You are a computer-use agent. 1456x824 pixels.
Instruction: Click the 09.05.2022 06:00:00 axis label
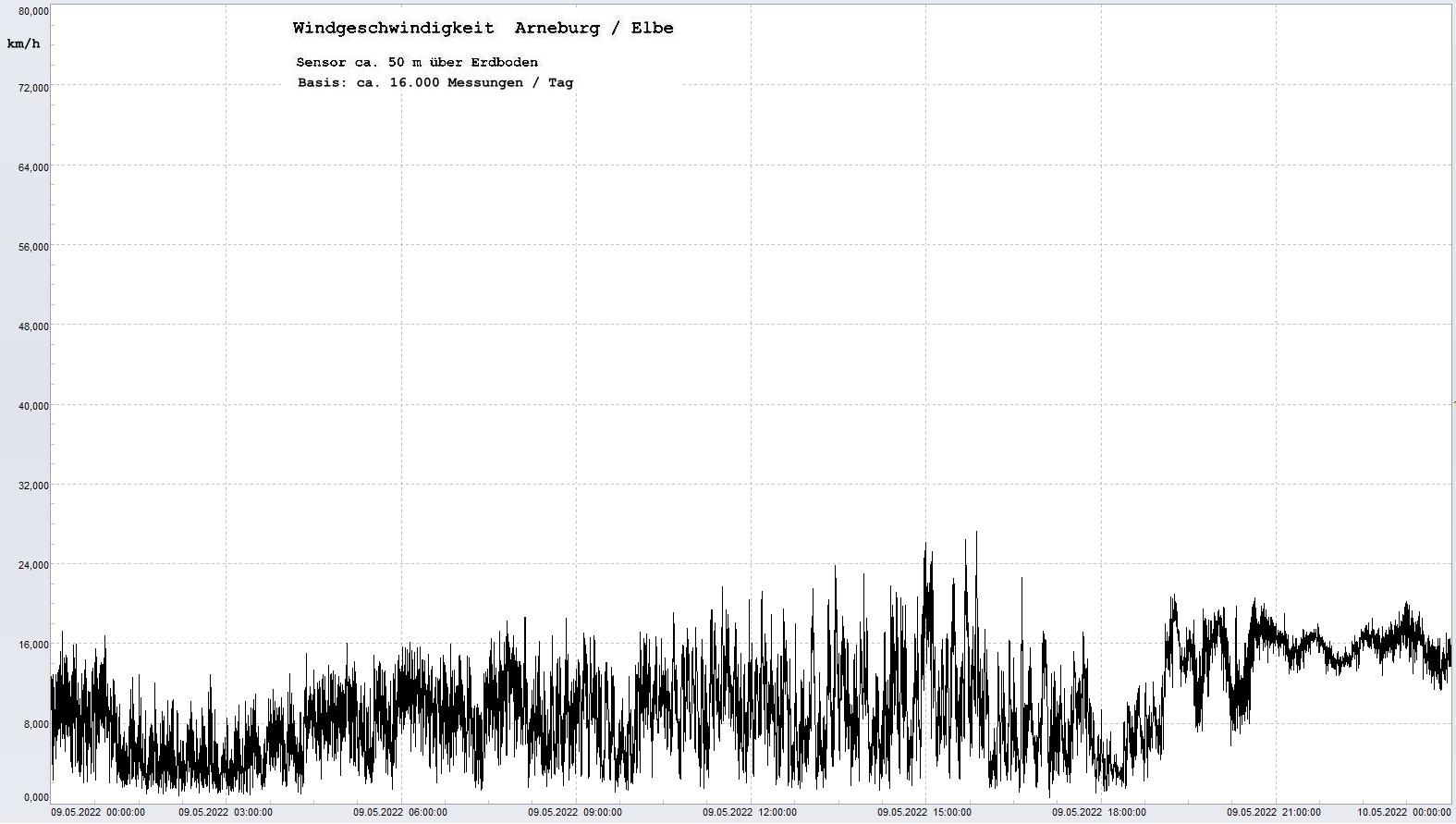(400, 813)
